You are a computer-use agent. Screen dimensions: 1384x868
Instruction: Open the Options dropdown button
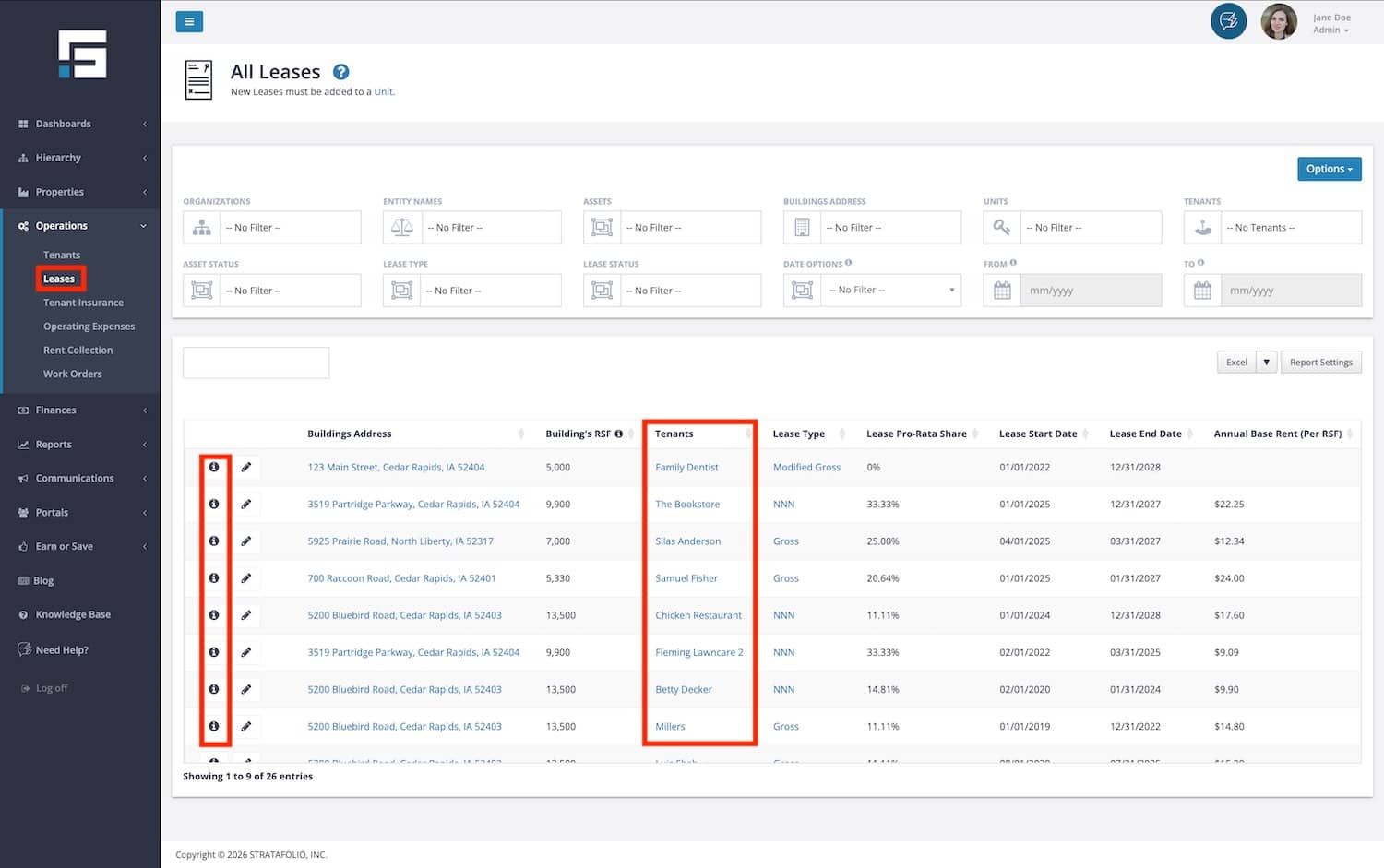(1329, 169)
